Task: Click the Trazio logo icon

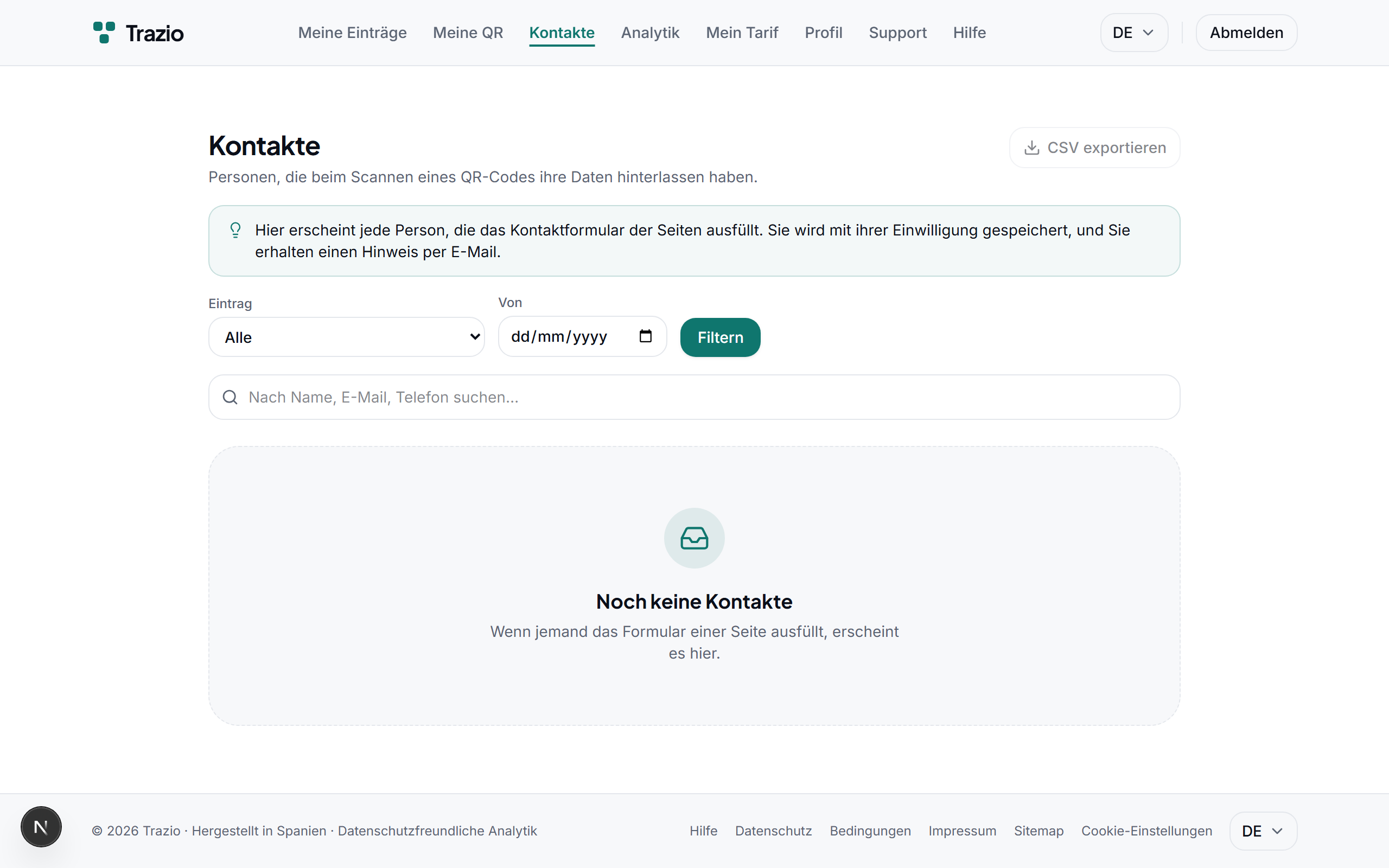Action: tap(104, 33)
